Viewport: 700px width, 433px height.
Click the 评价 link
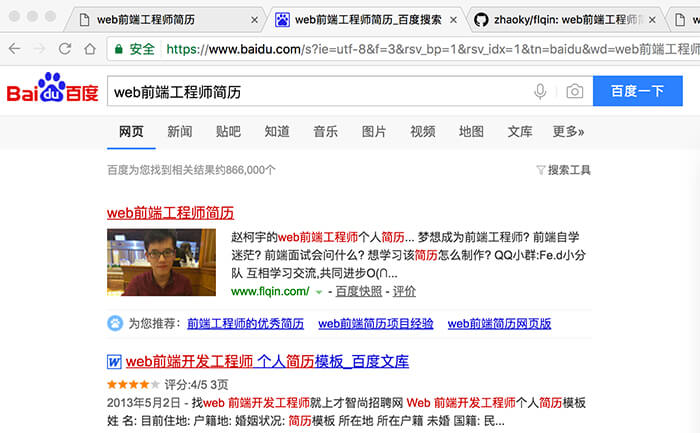[404, 291]
